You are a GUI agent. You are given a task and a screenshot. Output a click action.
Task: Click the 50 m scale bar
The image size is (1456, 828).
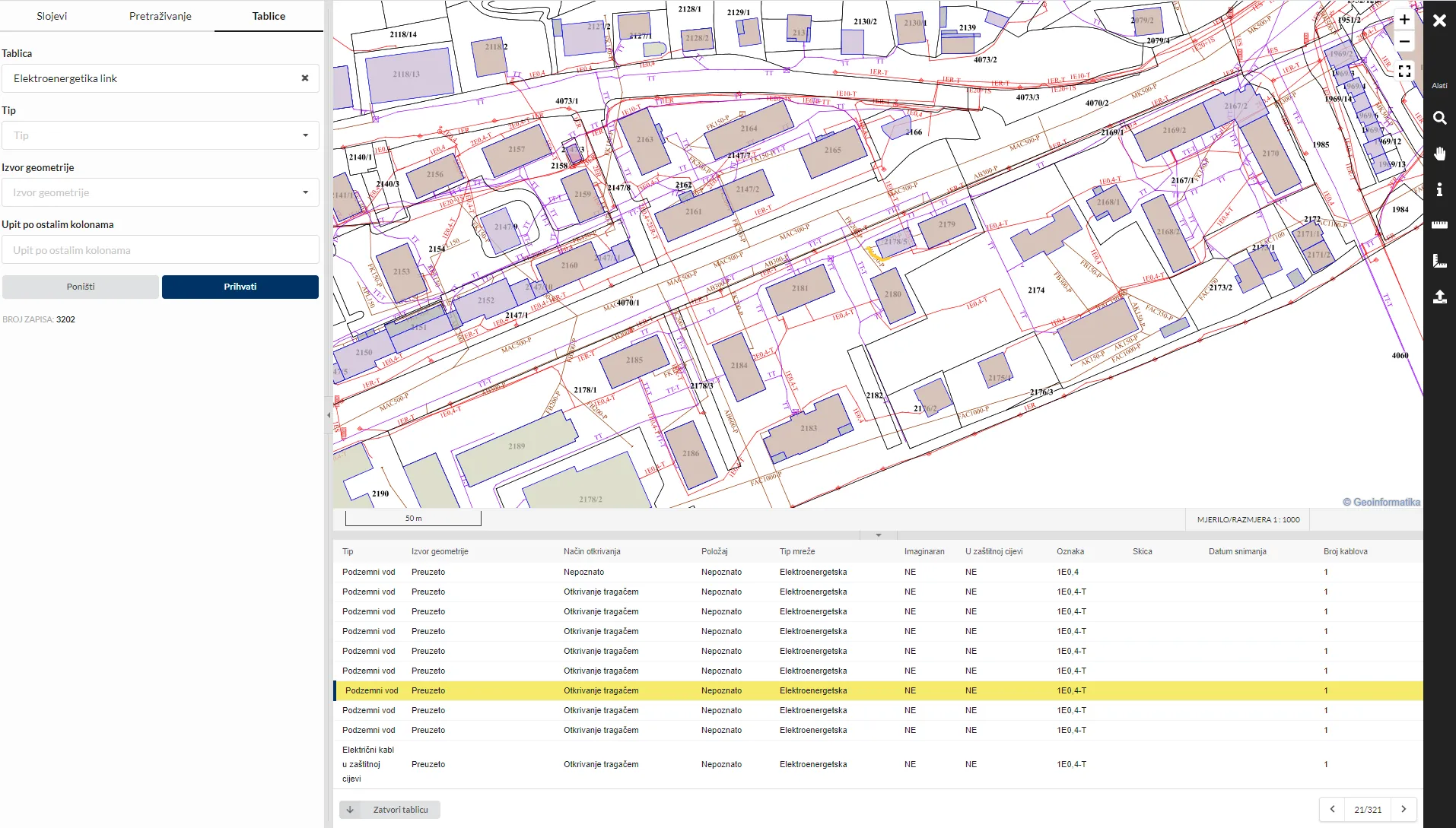413,518
